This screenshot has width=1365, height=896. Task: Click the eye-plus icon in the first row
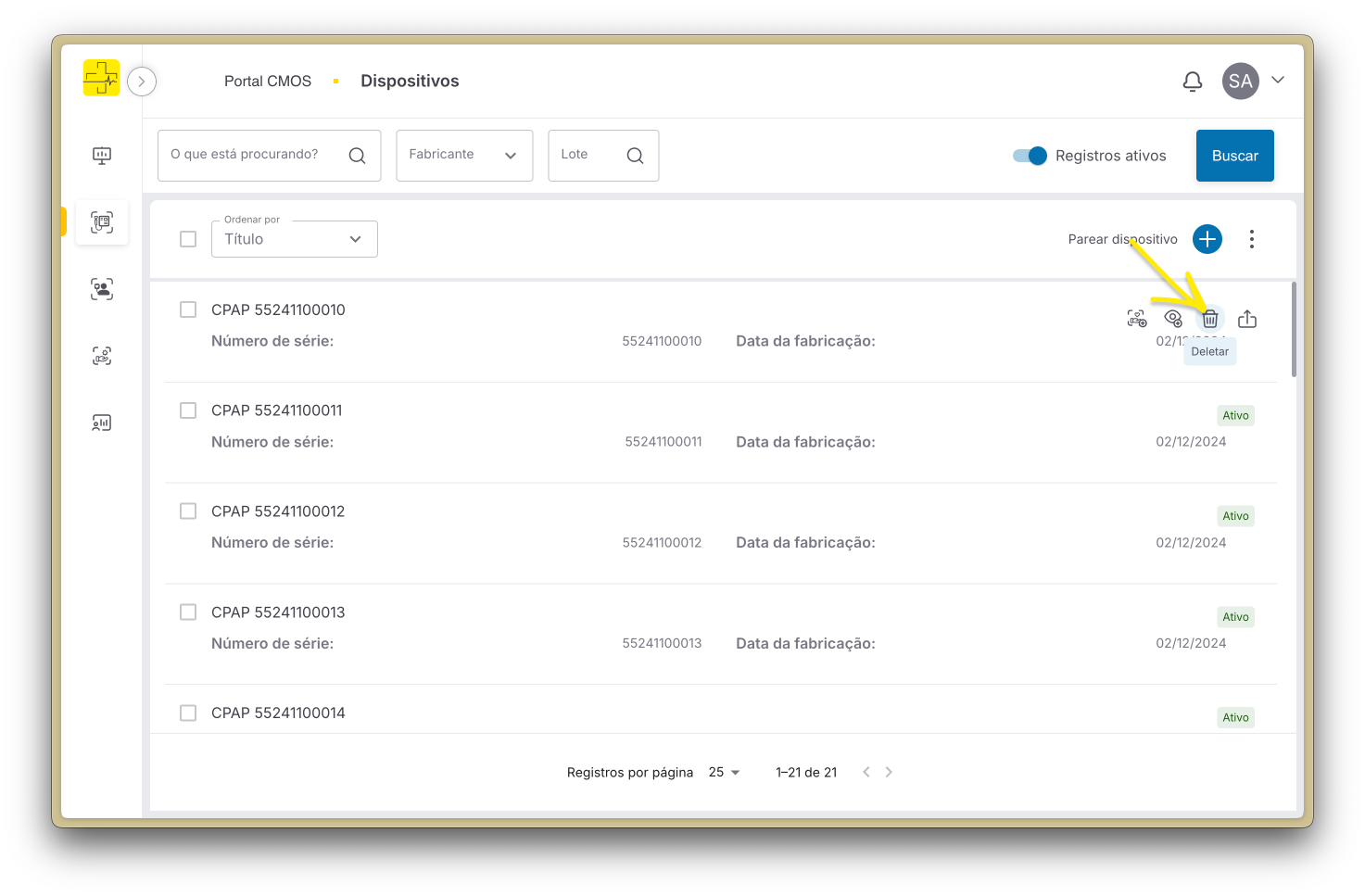pos(1173,319)
